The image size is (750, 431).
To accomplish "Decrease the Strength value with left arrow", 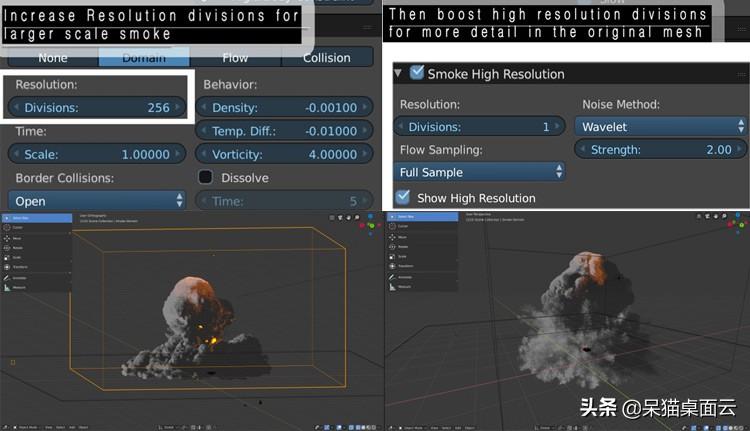I will point(582,149).
